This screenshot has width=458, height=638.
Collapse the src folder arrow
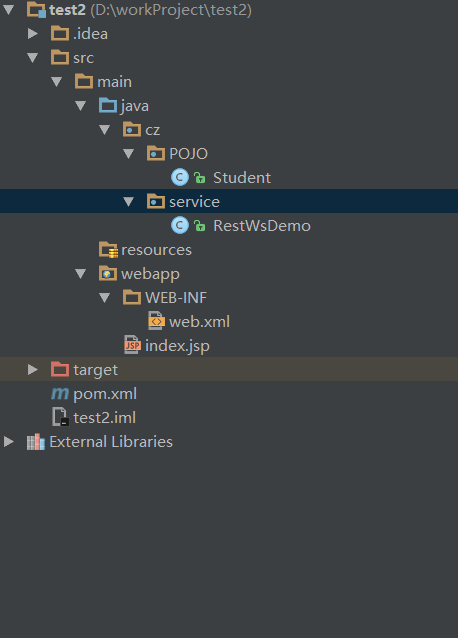pyautogui.click(x=33, y=58)
